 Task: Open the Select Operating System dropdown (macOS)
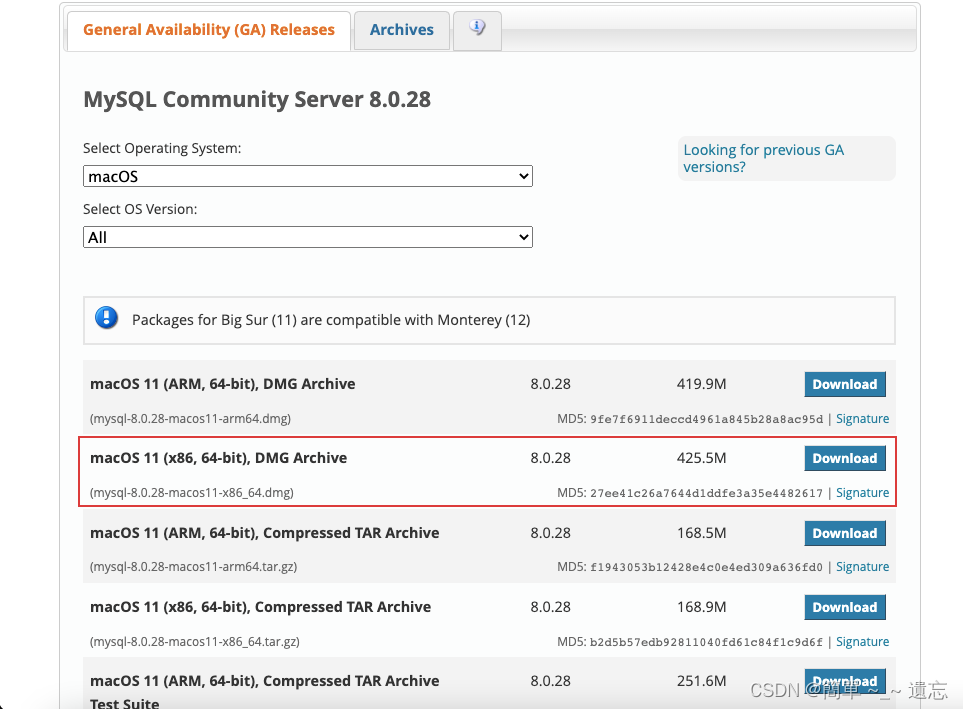pos(308,176)
